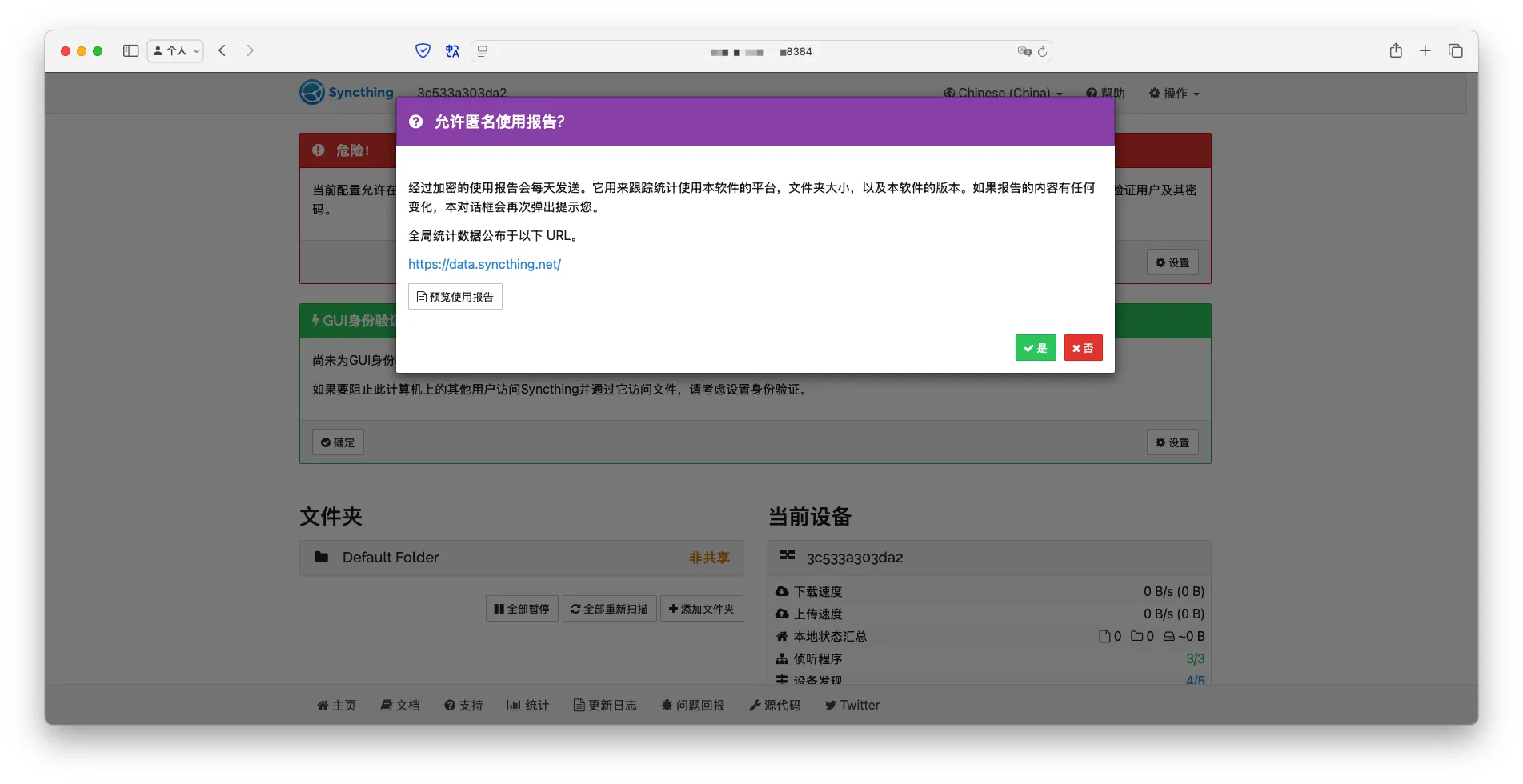Image resolution: width=1523 pixels, height=784 pixels.
Task: Confirm anonymous usage reporting with 是
Action: coord(1035,348)
